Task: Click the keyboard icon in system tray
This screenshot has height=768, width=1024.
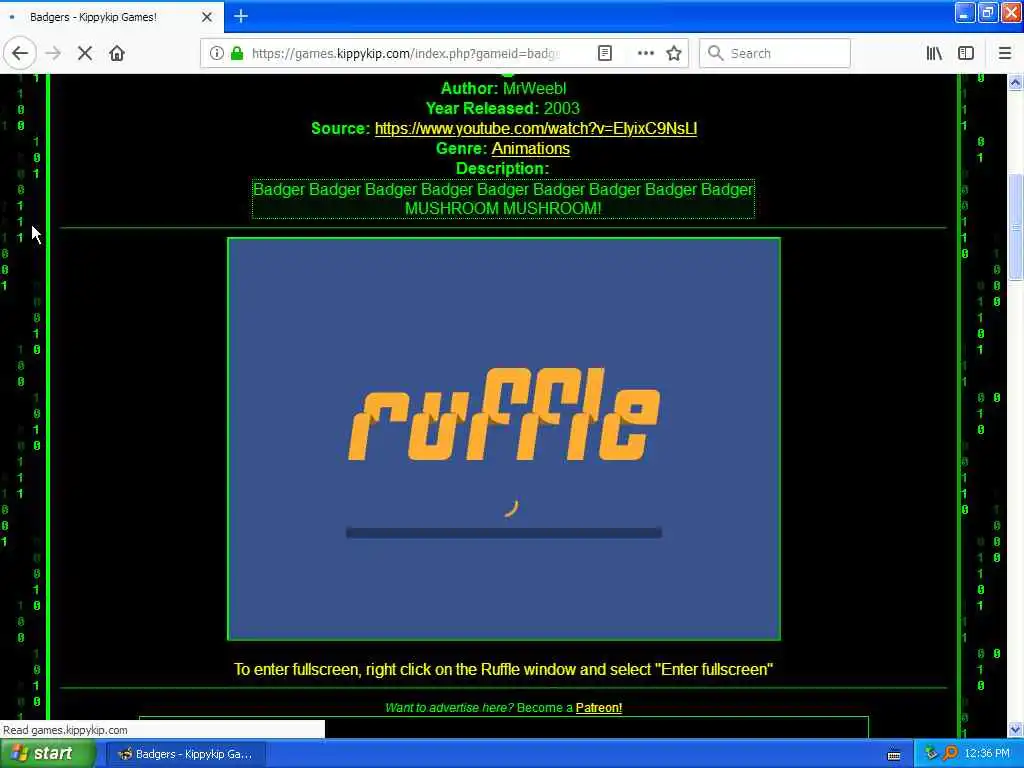Action: point(894,755)
